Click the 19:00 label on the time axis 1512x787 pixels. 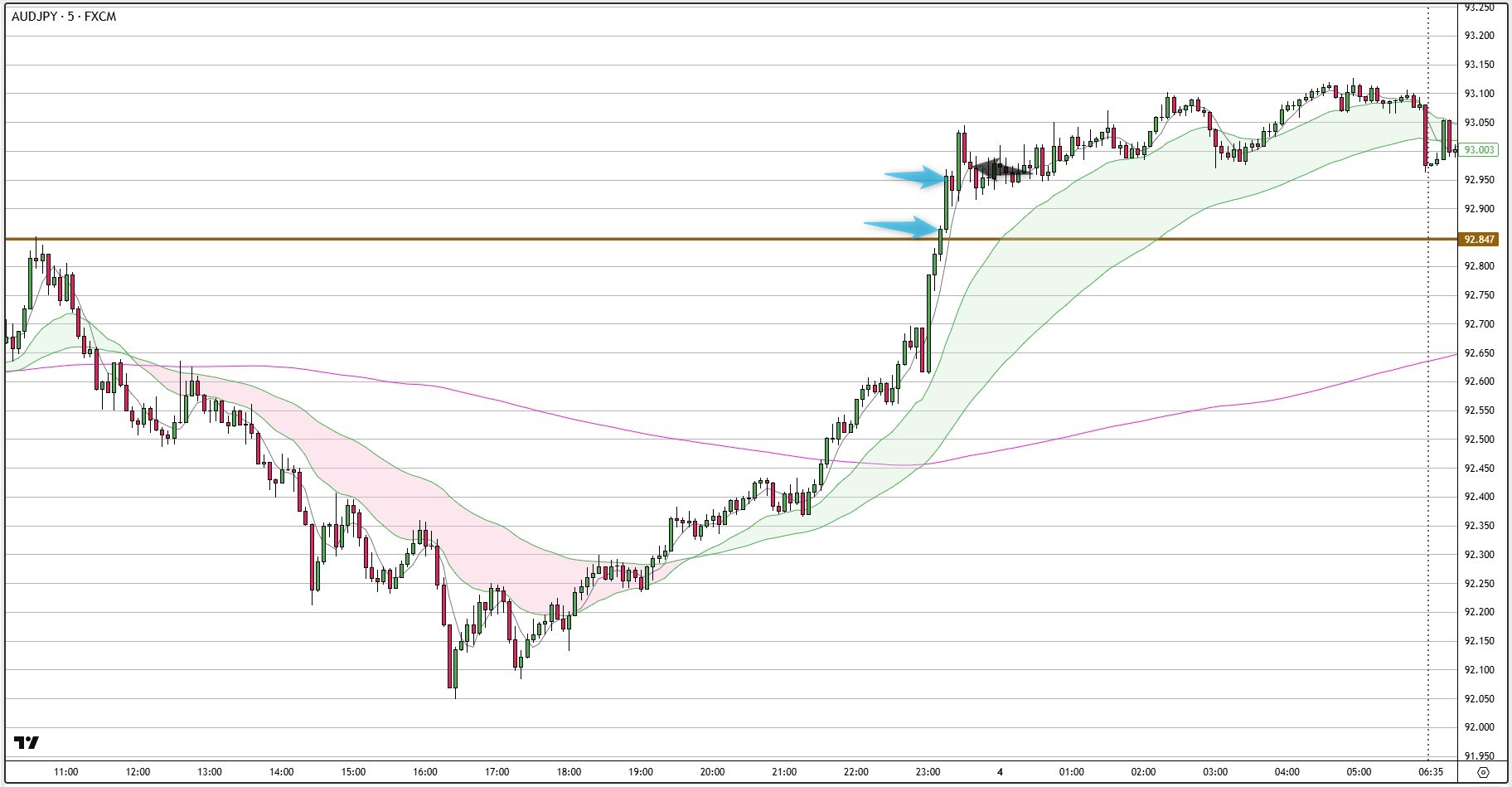click(x=641, y=772)
